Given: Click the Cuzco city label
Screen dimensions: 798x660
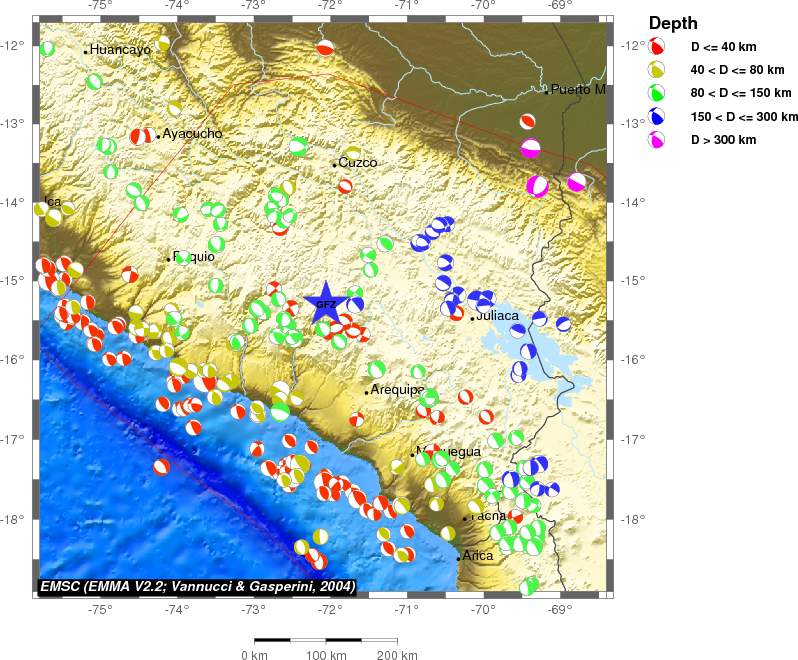Looking at the screenshot, I should pyautogui.click(x=356, y=162).
